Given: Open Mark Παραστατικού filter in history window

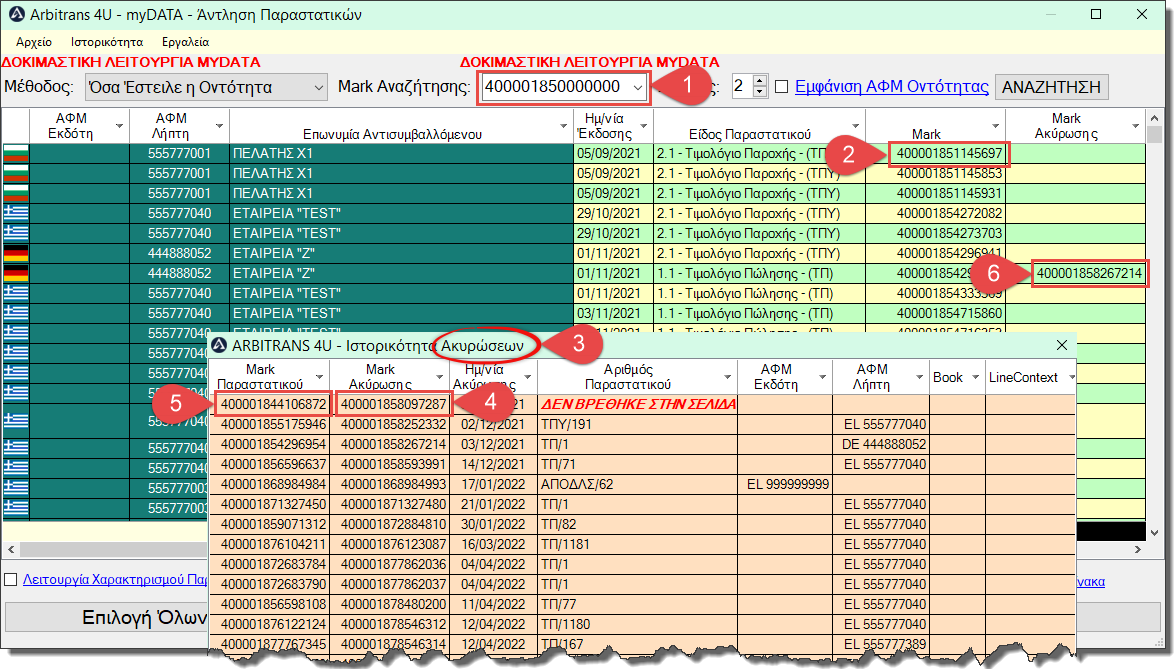Looking at the screenshot, I should pyautogui.click(x=319, y=376).
